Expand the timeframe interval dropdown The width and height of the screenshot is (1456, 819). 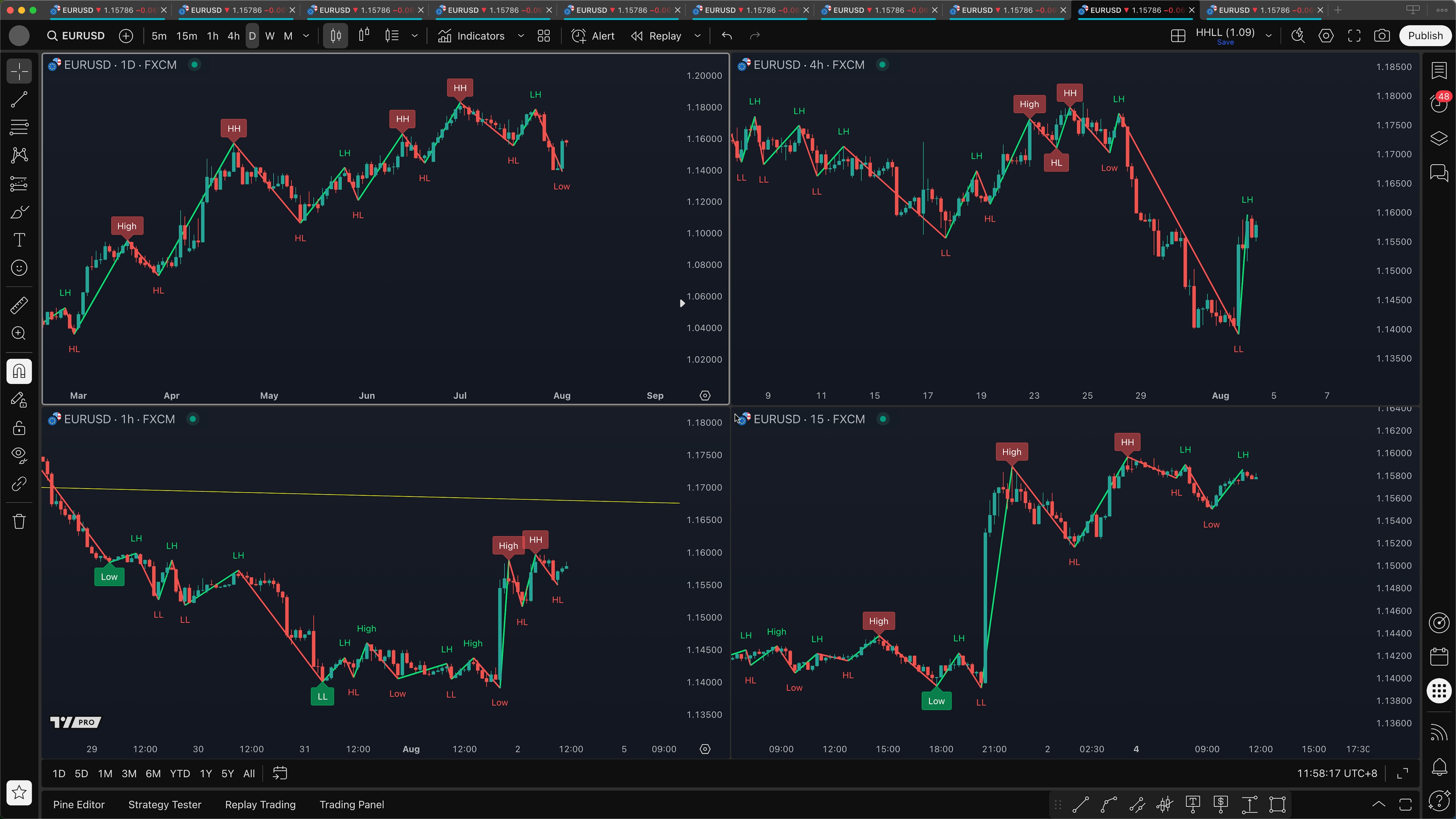click(306, 36)
